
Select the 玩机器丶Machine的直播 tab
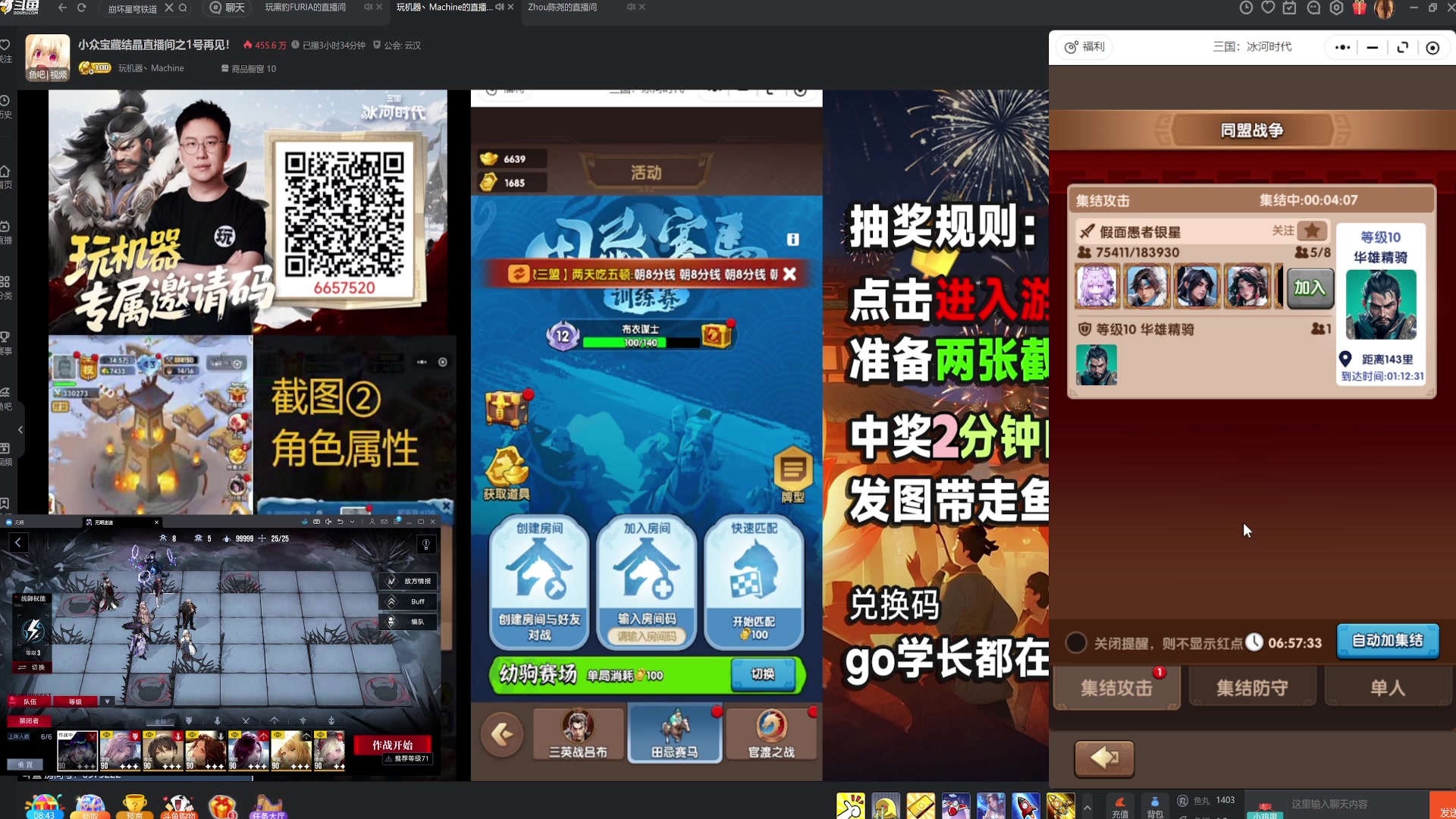[x=444, y=8]
